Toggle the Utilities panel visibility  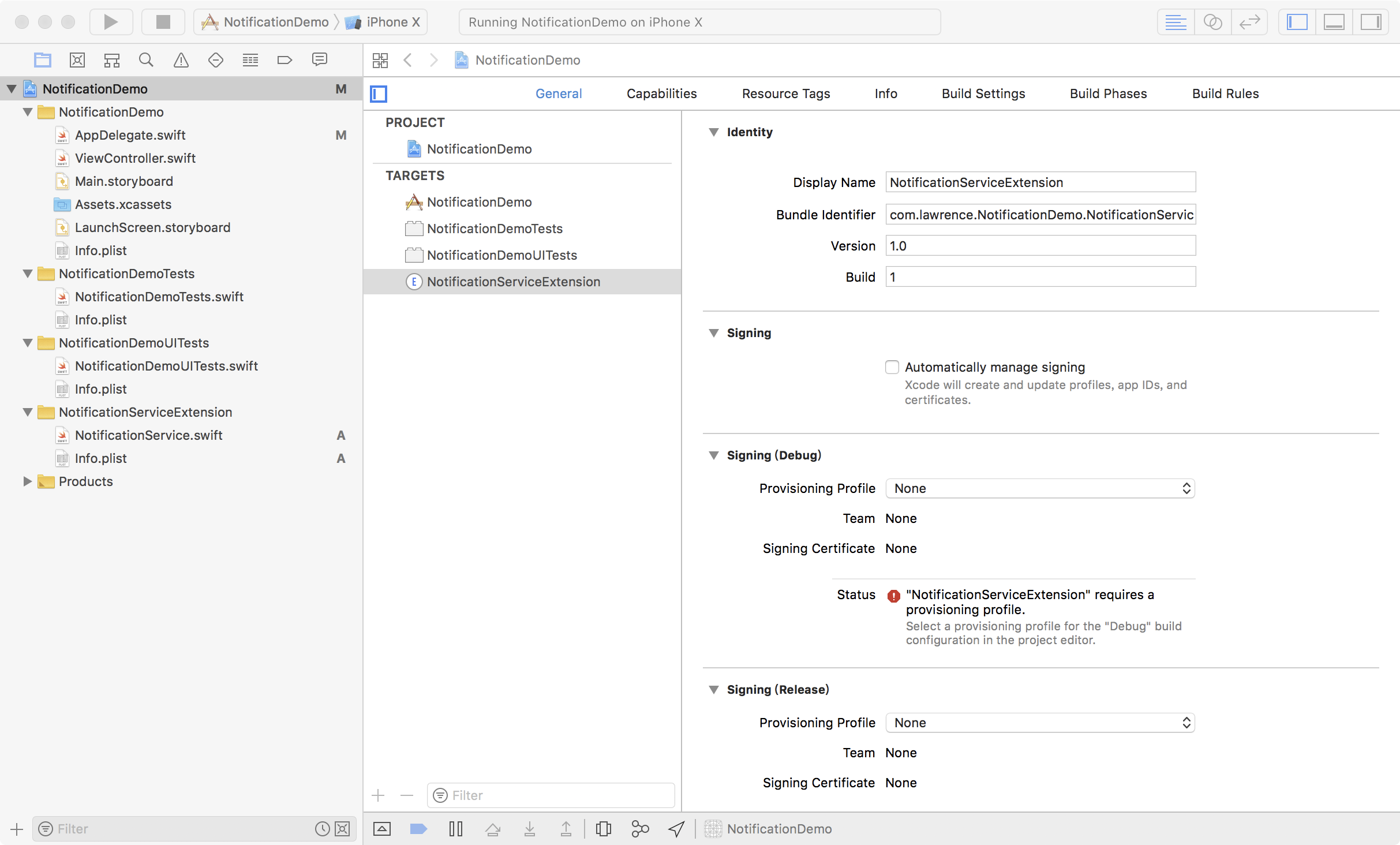(x=1371, y=22)
